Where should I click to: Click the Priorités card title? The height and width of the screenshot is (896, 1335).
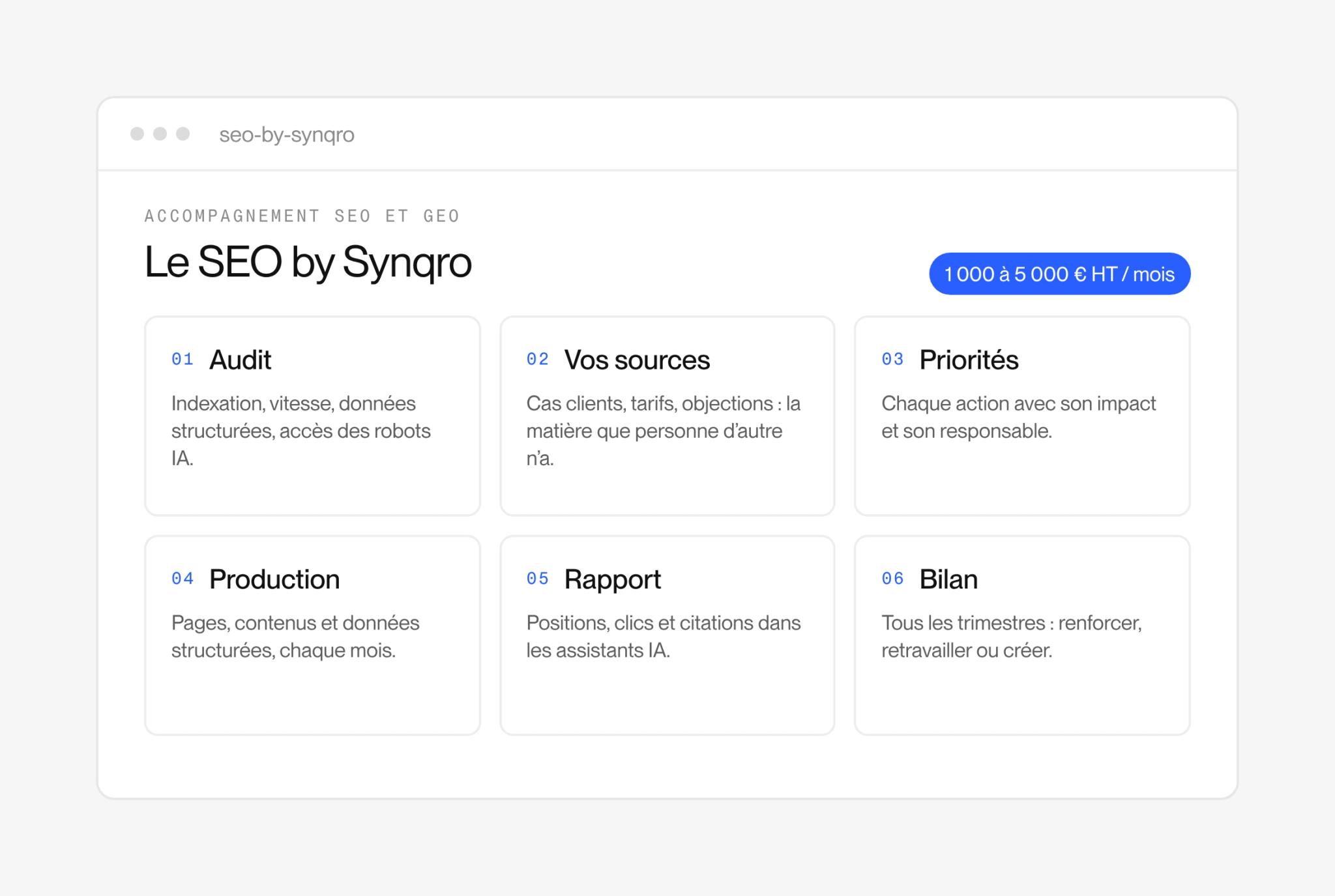click(969, 360)
